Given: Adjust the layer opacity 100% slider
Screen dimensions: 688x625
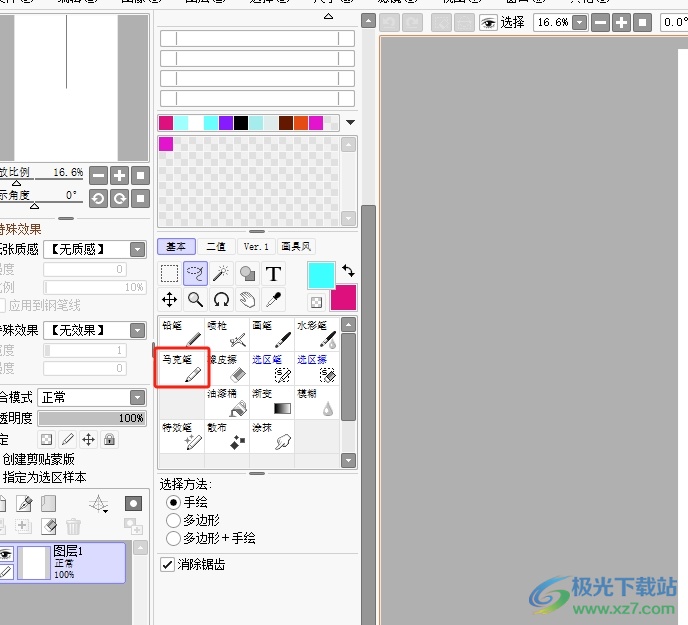Looking at the screenshot, I should pos(92,418).
